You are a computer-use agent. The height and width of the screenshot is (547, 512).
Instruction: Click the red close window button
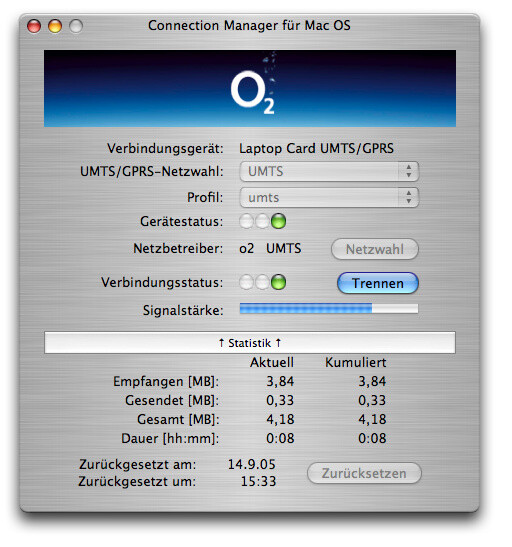click(x=34, y=26)
